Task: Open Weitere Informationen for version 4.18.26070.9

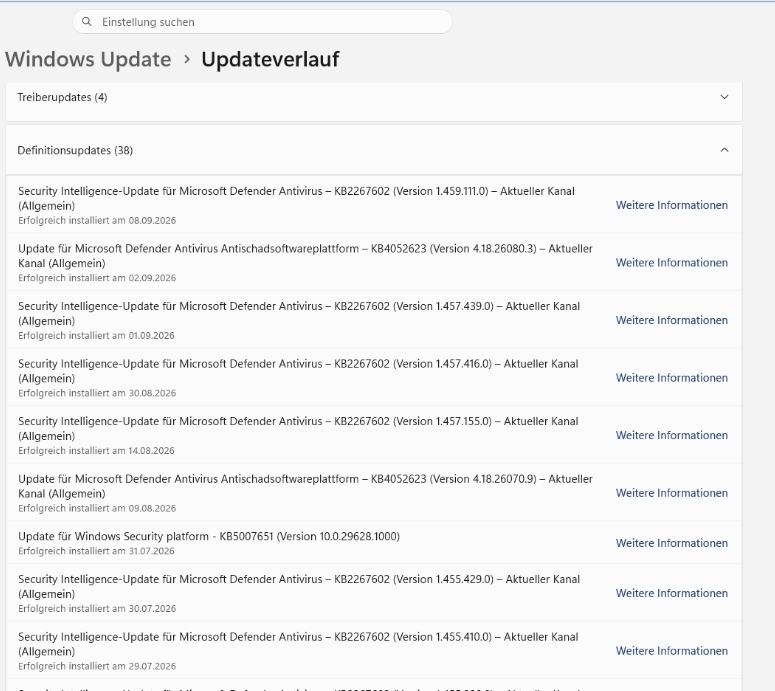Action: (x=671, y=493)
